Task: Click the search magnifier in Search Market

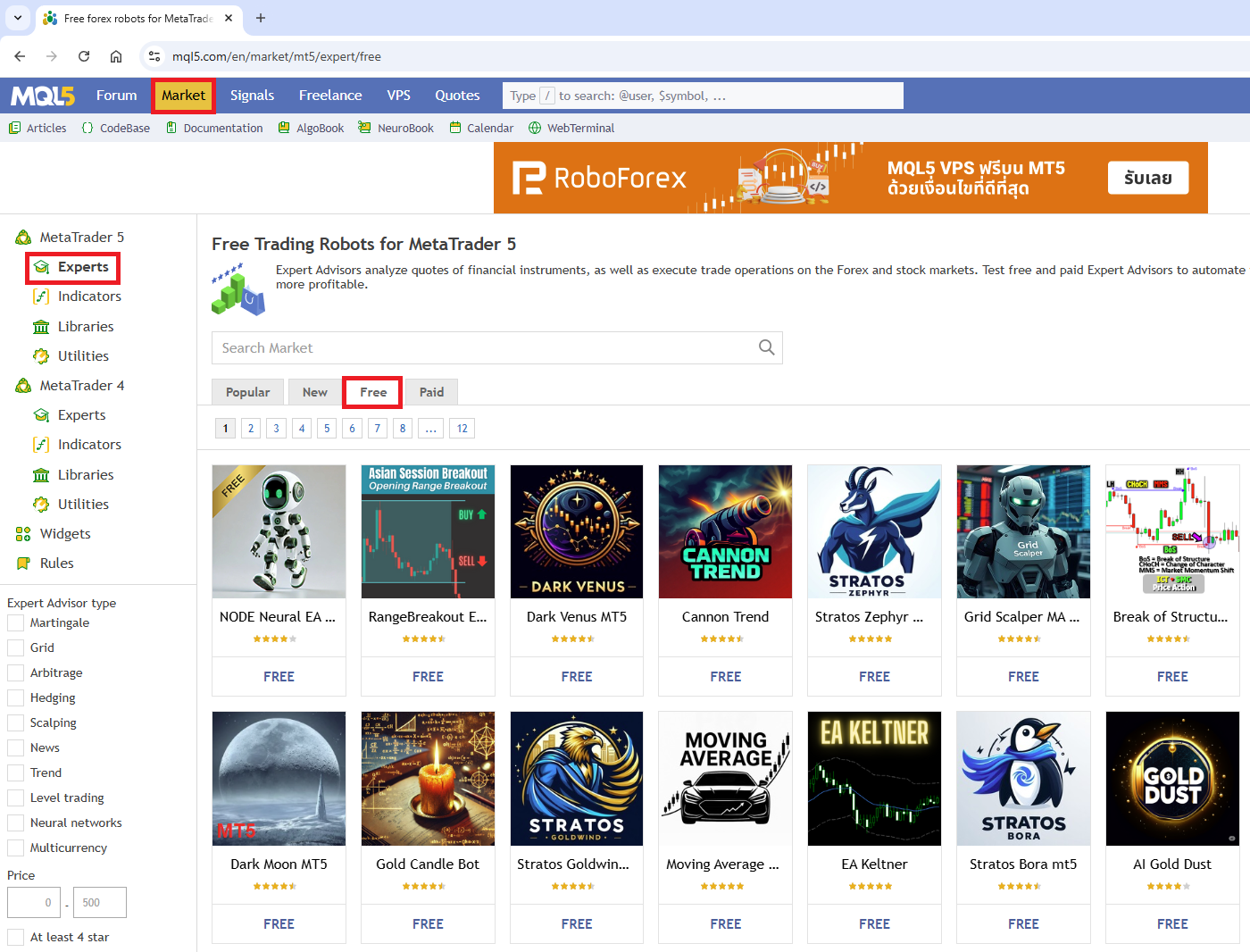Action: (x=766, y=347)
